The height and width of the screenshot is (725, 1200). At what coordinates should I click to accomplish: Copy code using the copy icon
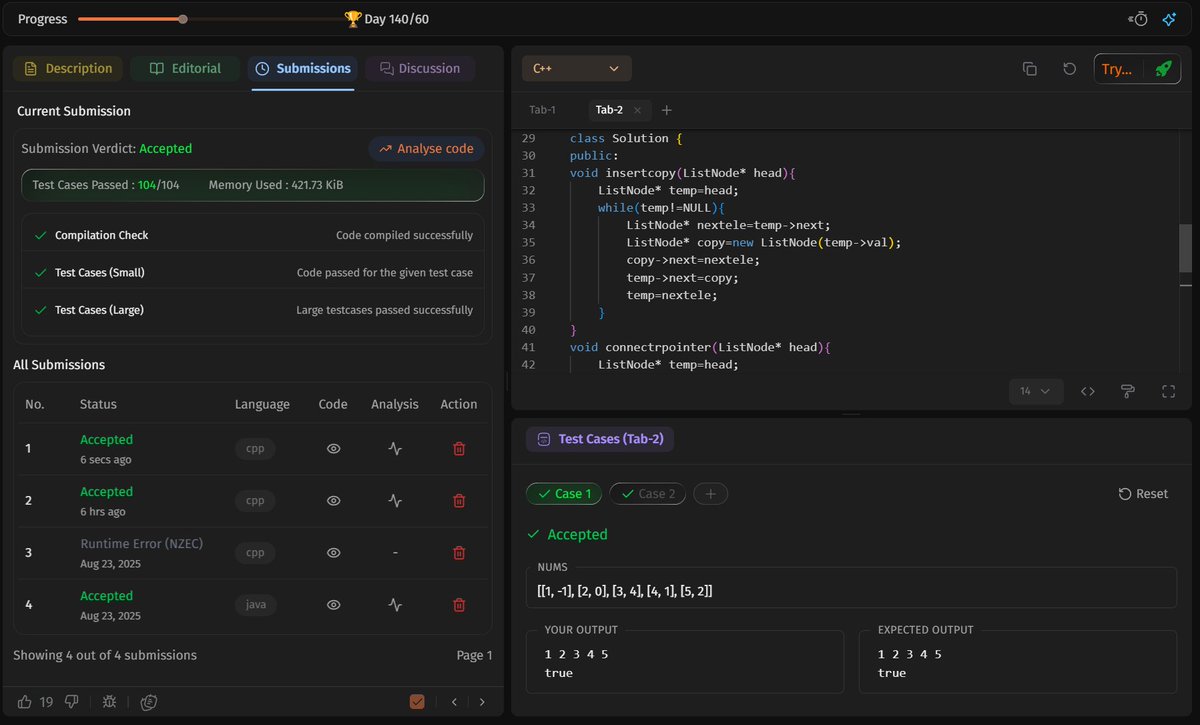(1030, 69)
